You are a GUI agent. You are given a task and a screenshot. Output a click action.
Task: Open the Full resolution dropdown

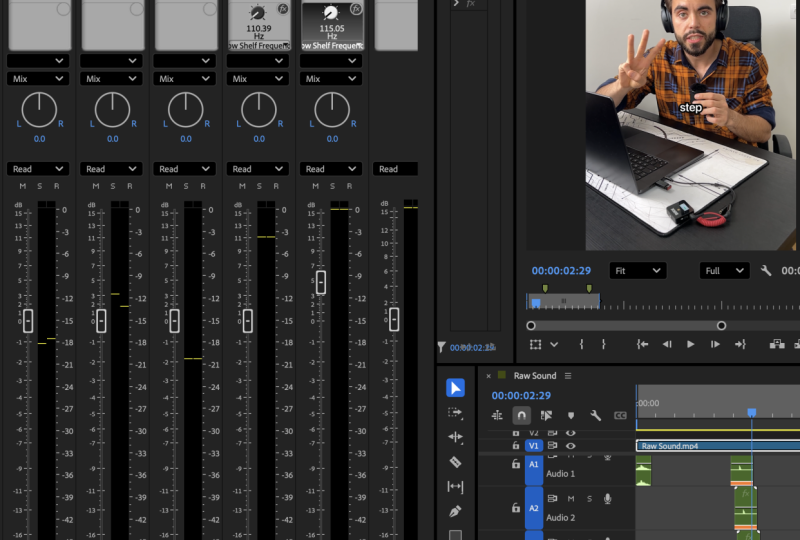point(724,271)
